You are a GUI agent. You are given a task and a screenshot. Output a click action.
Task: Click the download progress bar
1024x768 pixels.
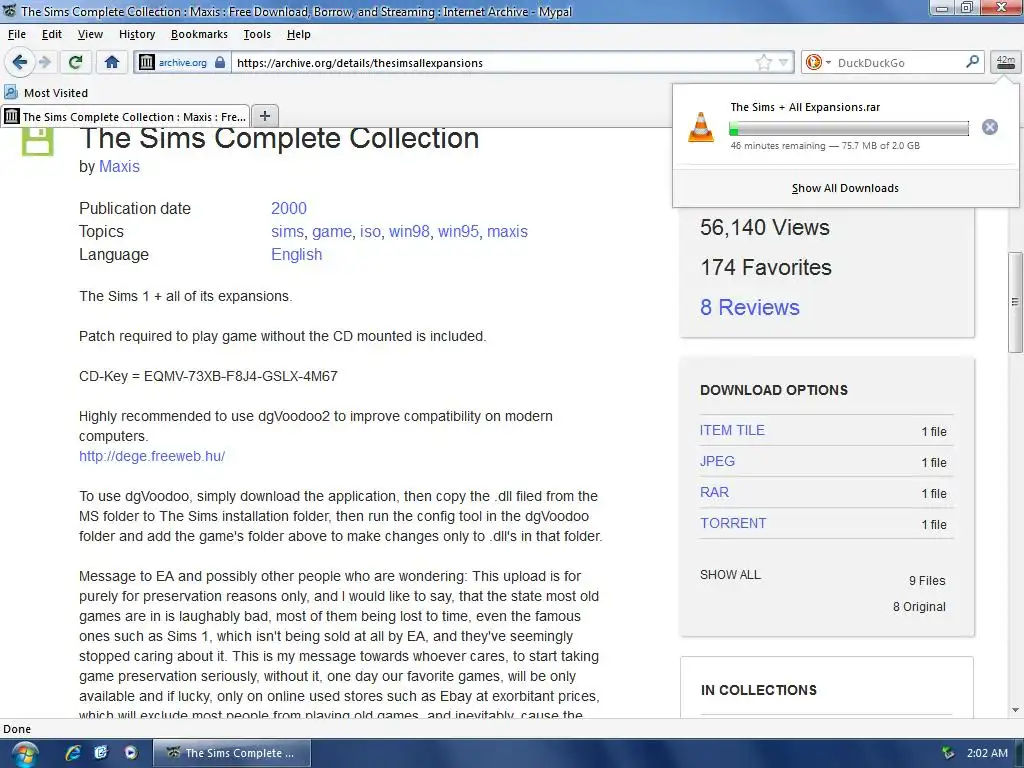(848, 128)
